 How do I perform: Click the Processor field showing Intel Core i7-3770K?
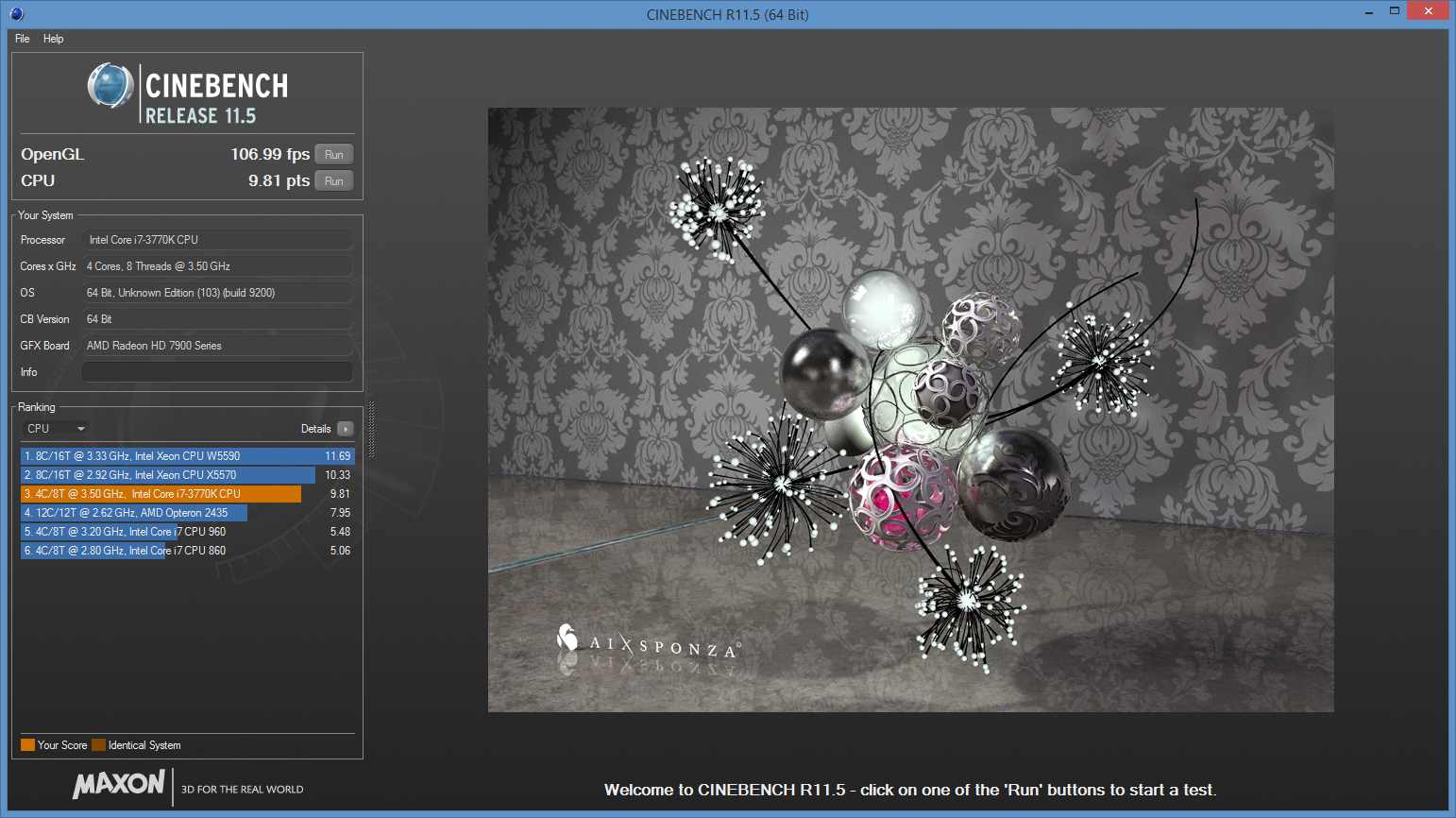tap(217, 240)
